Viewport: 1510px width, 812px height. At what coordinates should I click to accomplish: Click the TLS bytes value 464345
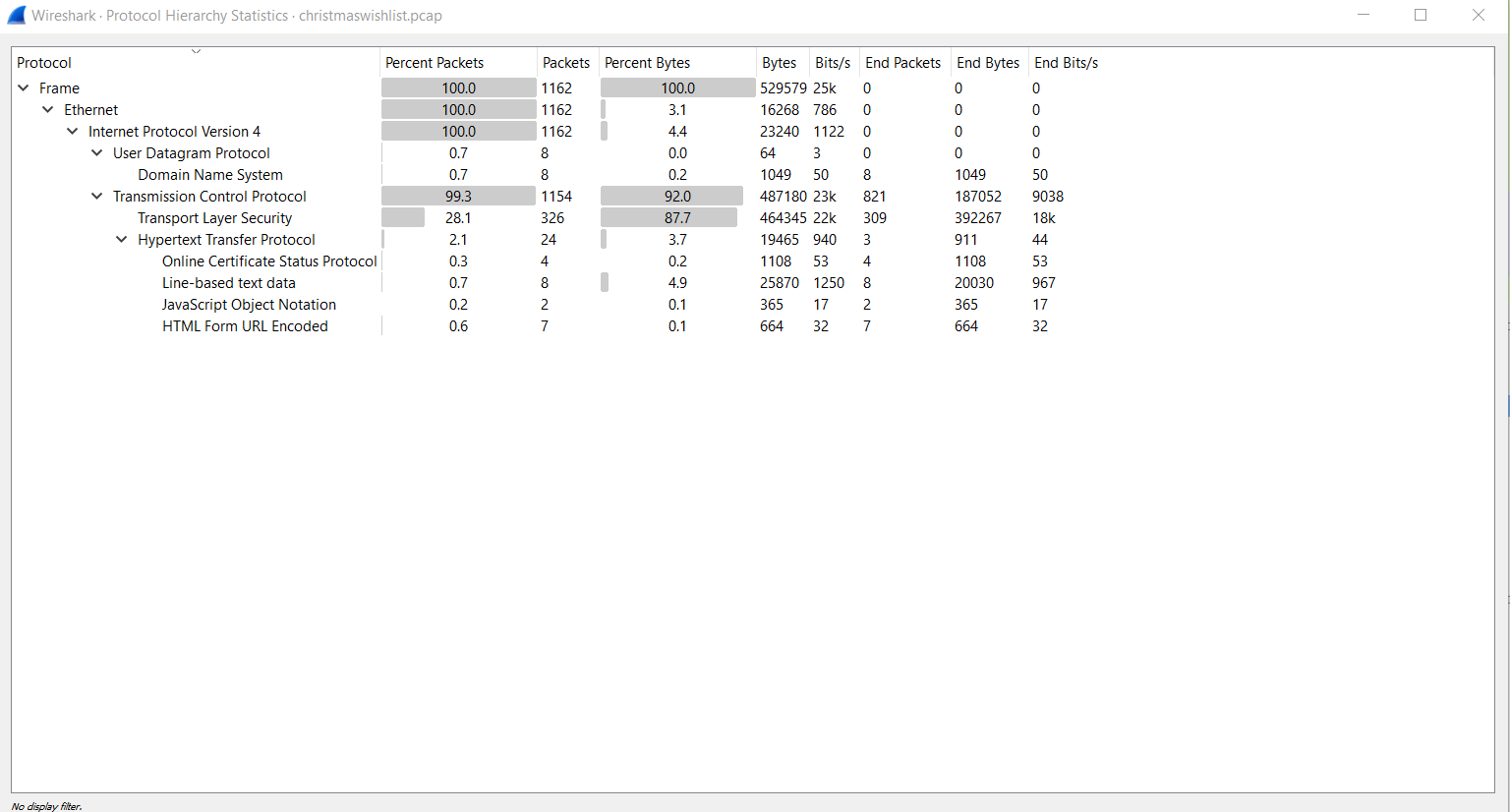(784, 218)
